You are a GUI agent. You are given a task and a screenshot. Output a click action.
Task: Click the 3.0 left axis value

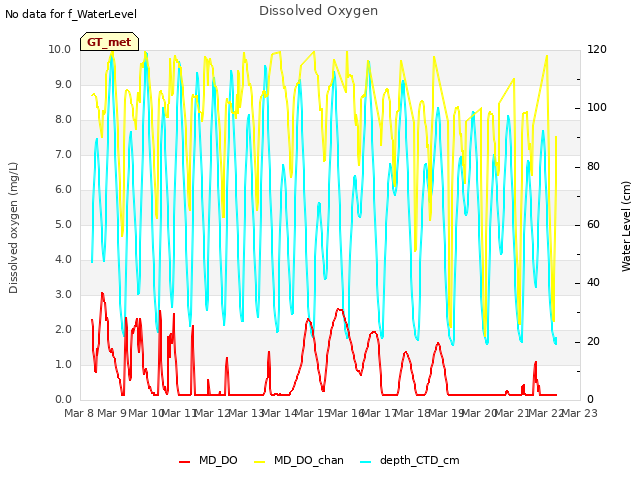(x=63, y=295)
